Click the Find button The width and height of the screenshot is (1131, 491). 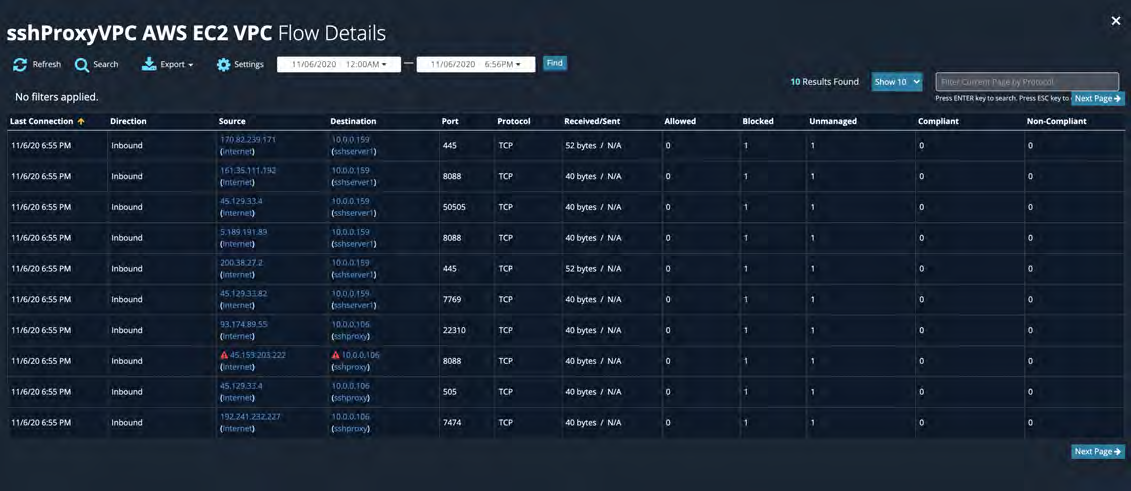[x=555, y=63]
